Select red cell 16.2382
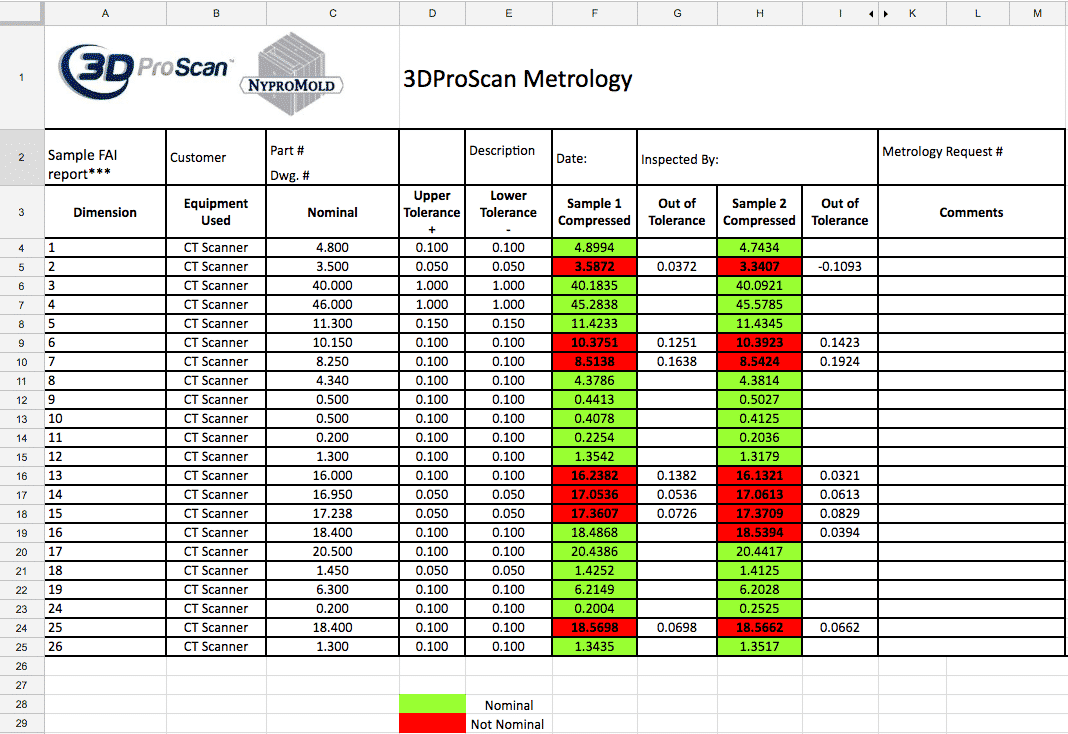 (595, 476)
